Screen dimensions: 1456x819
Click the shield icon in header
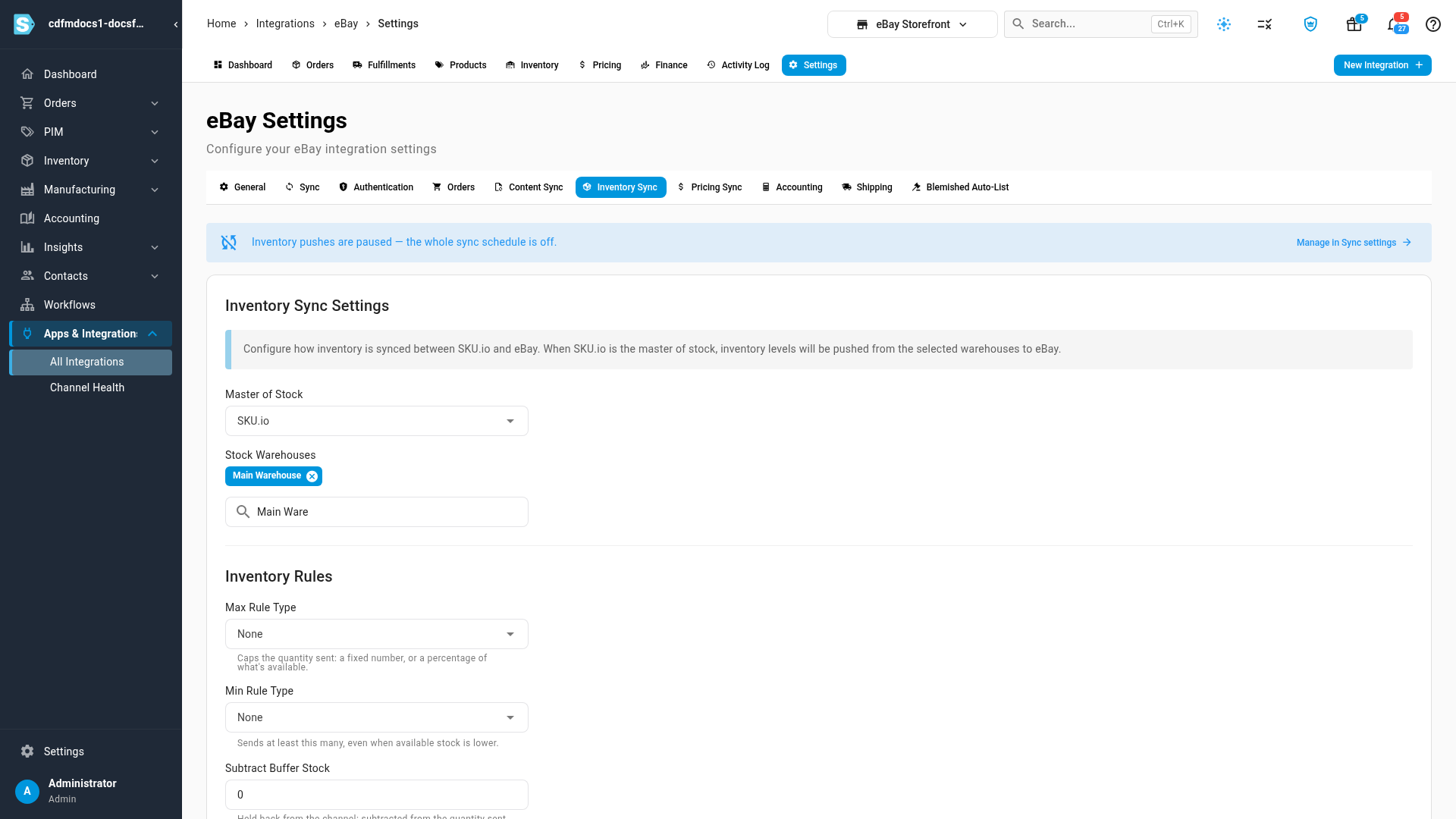click(x=1310, y=24)
